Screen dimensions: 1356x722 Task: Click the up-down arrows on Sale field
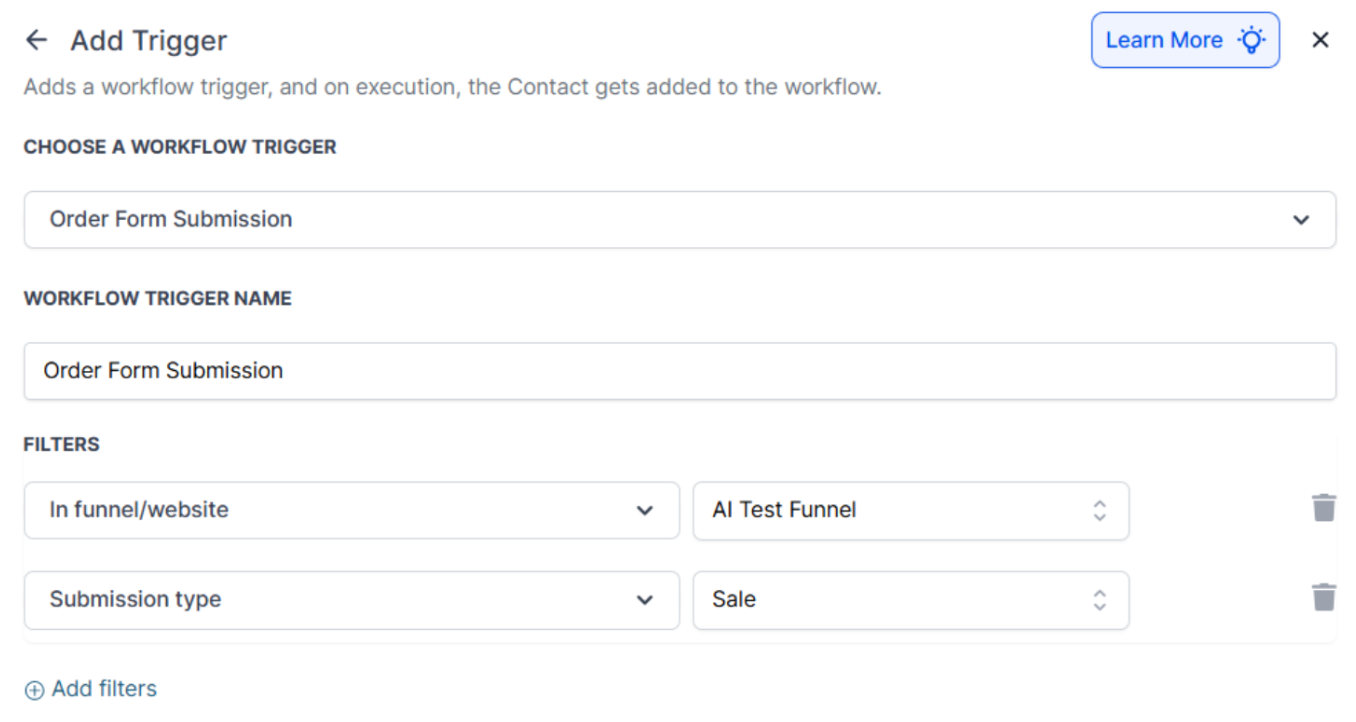pos(1099,600)
